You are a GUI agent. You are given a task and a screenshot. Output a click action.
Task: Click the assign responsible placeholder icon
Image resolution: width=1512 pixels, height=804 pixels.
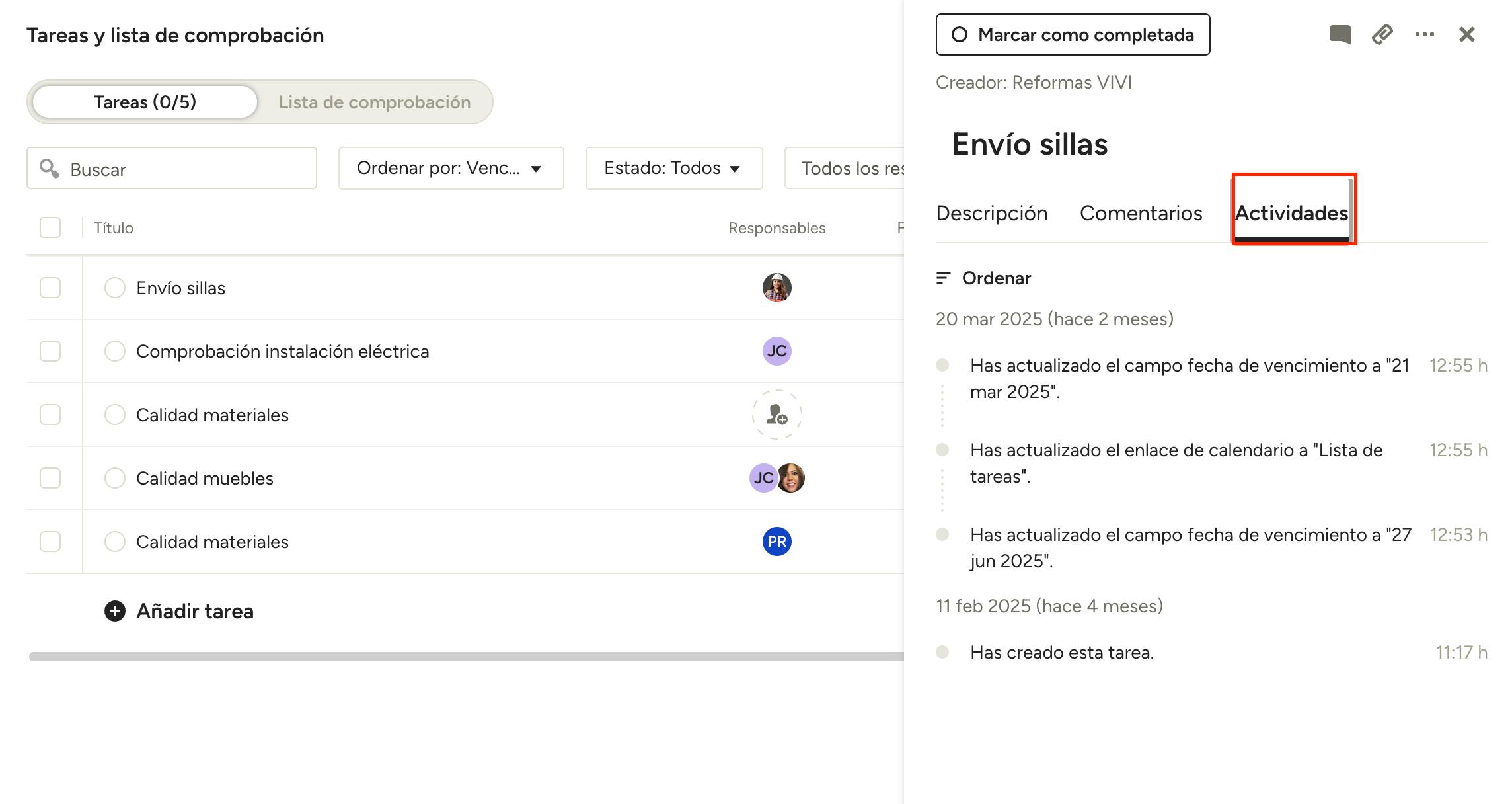(x=776, y=415)
